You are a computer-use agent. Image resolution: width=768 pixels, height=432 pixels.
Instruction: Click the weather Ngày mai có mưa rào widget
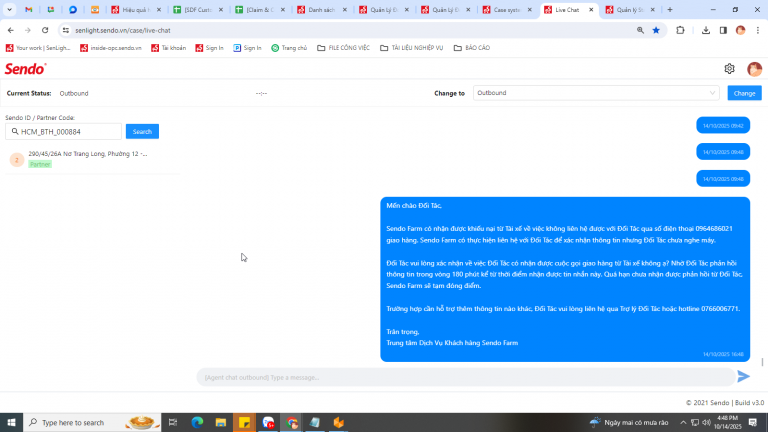629,422
